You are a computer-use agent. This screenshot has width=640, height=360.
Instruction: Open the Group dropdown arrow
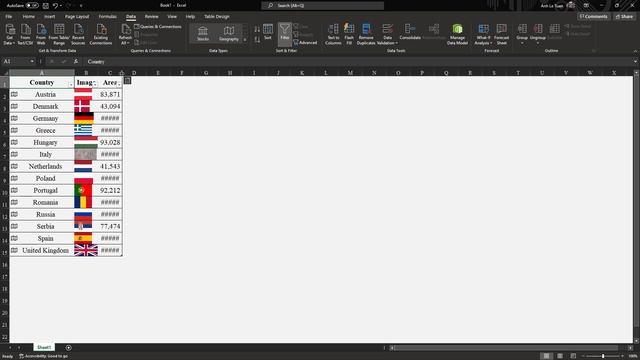[x=522, y=43]
